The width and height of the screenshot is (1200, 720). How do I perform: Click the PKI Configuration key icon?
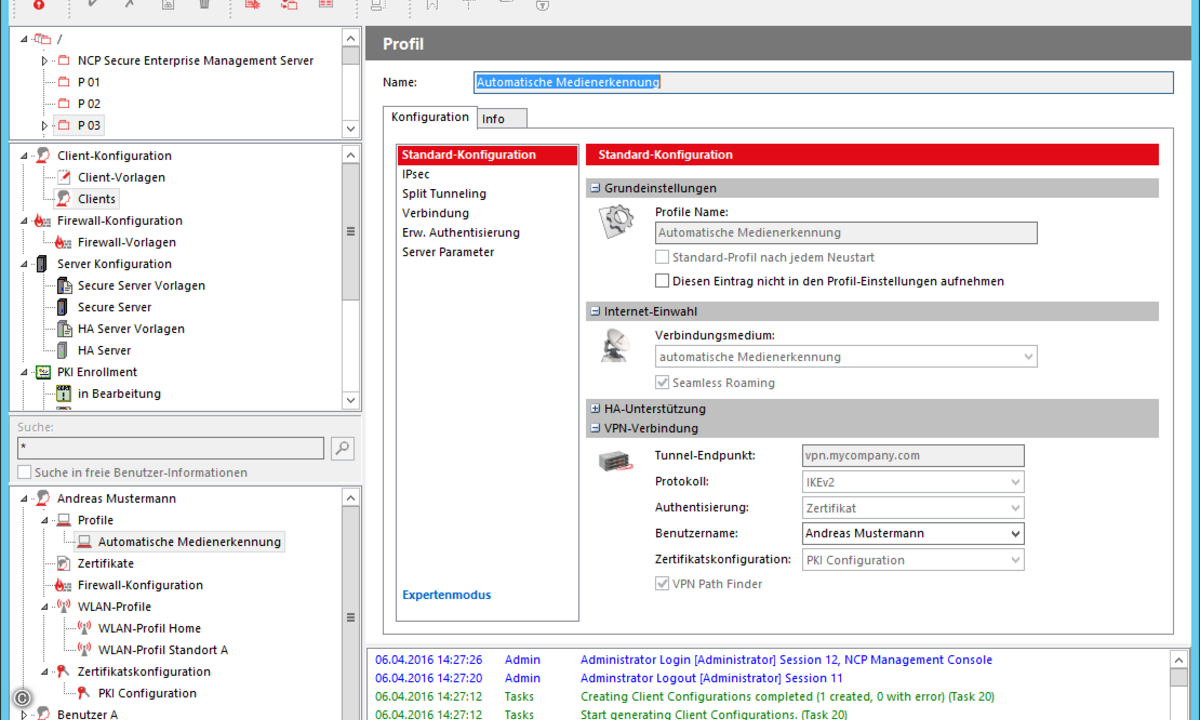pos(84,693)
